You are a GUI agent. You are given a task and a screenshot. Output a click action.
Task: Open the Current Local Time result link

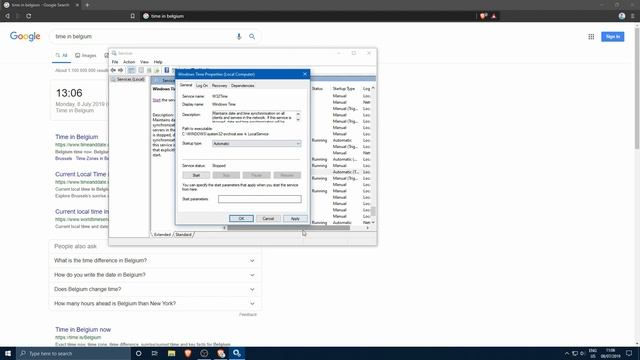(81, 174)
